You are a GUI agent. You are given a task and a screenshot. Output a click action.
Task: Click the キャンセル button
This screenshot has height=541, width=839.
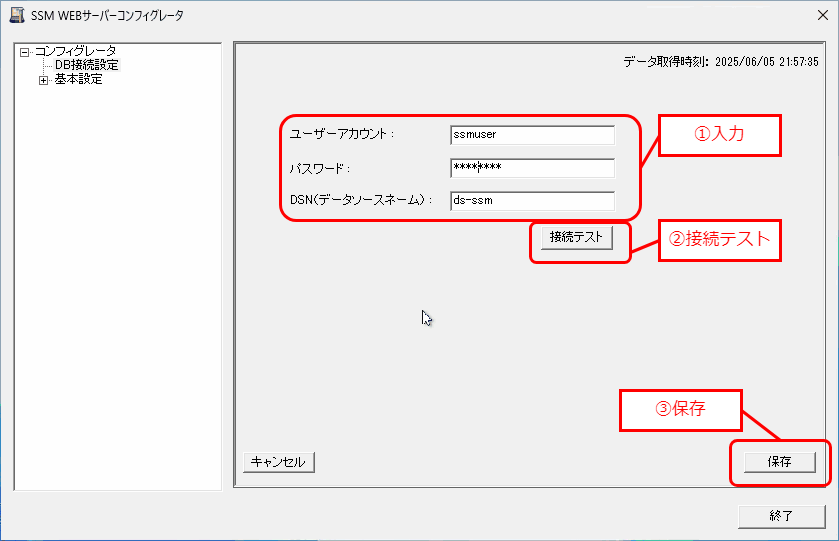point(279,462)
